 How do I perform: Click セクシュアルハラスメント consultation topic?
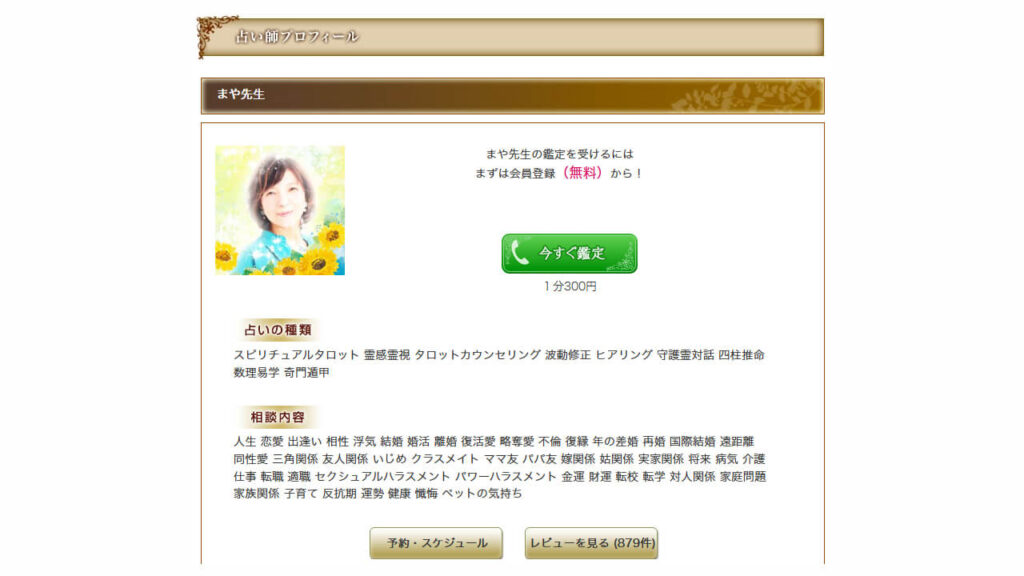382,476
